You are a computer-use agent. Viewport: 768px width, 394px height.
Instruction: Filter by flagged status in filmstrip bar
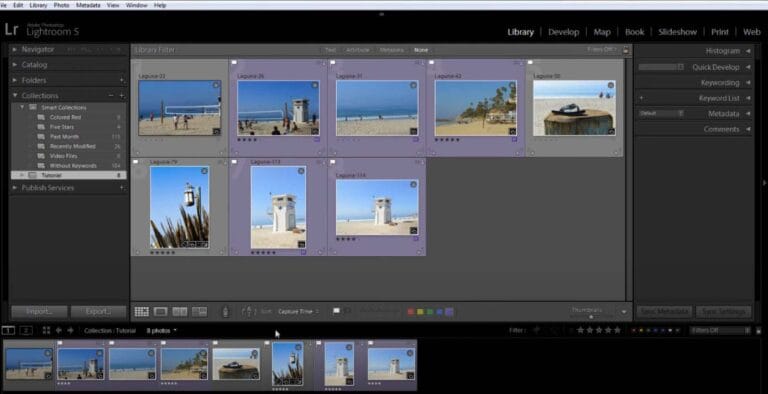click(x=536, y=330)
